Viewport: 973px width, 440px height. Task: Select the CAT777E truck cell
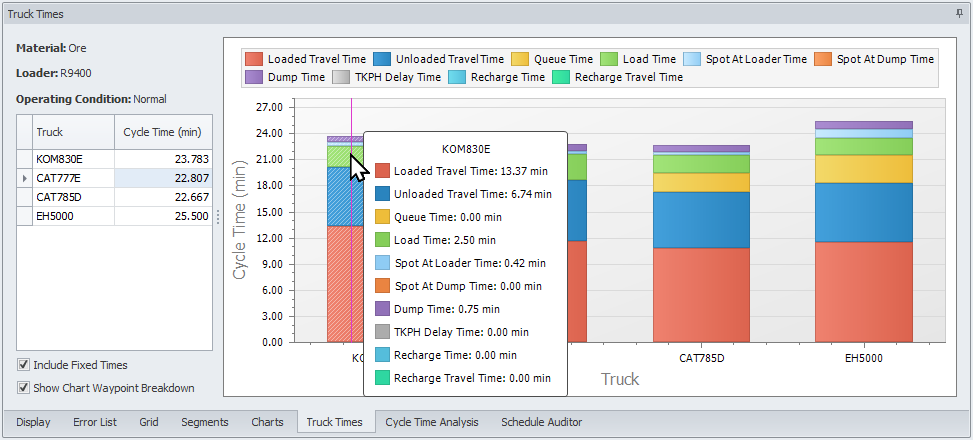73,178
